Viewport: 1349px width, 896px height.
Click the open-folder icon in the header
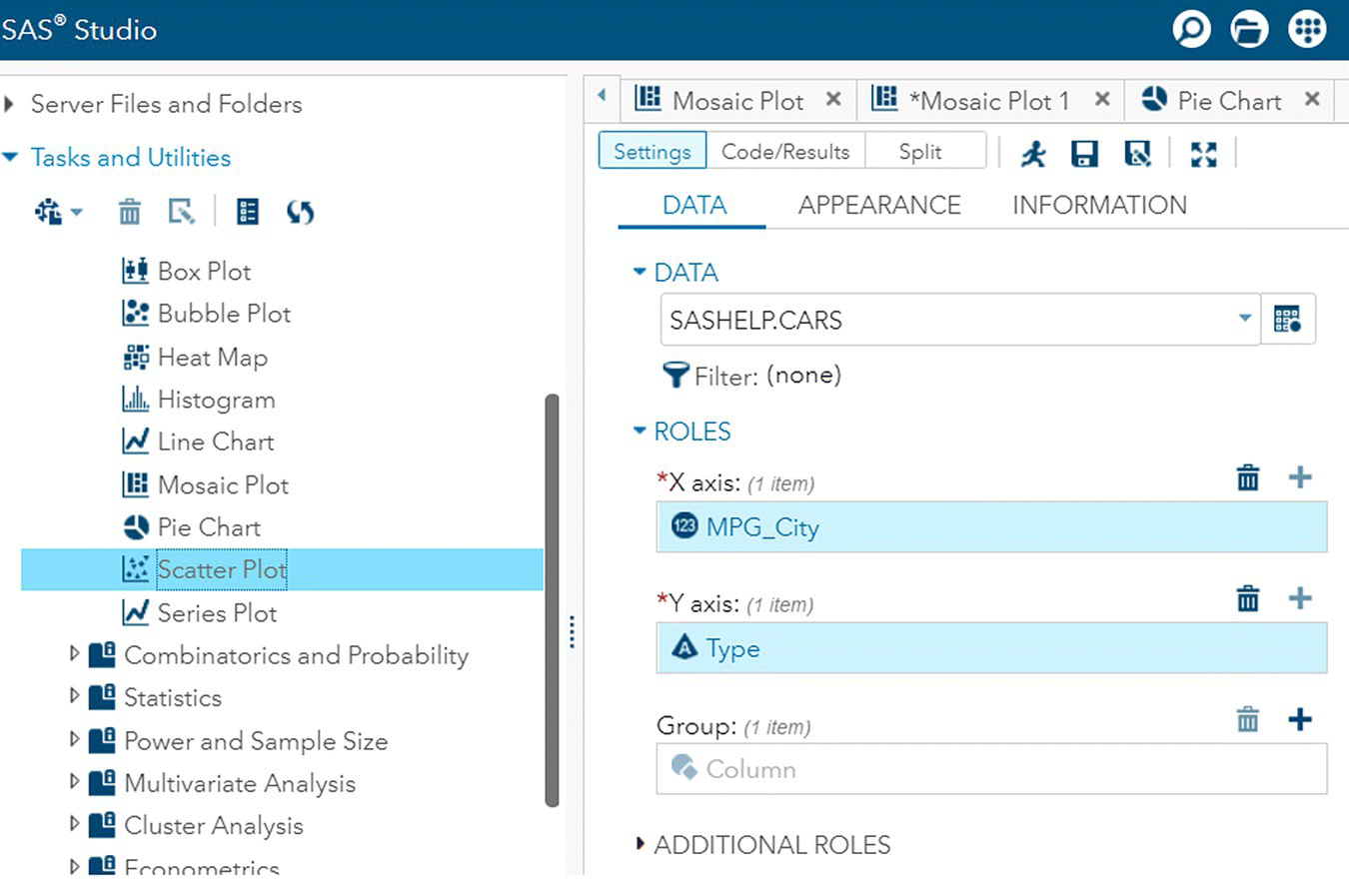click(x=1249, y=29)
